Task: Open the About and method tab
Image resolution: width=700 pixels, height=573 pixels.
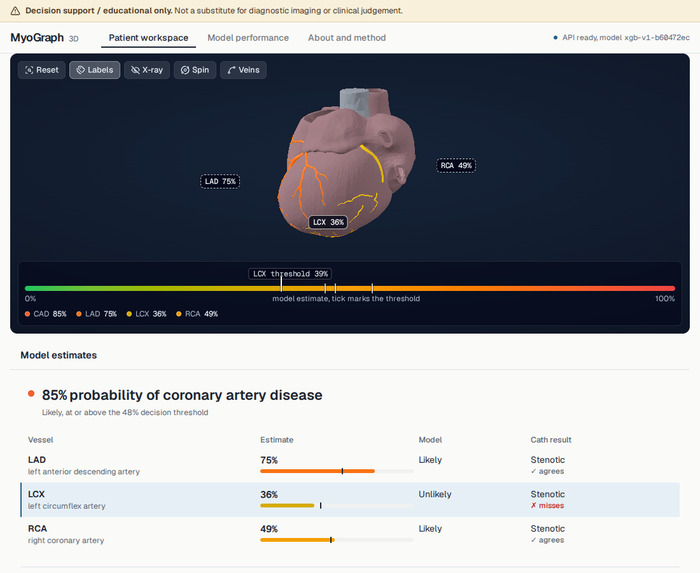Action: (x=347, y=38)
